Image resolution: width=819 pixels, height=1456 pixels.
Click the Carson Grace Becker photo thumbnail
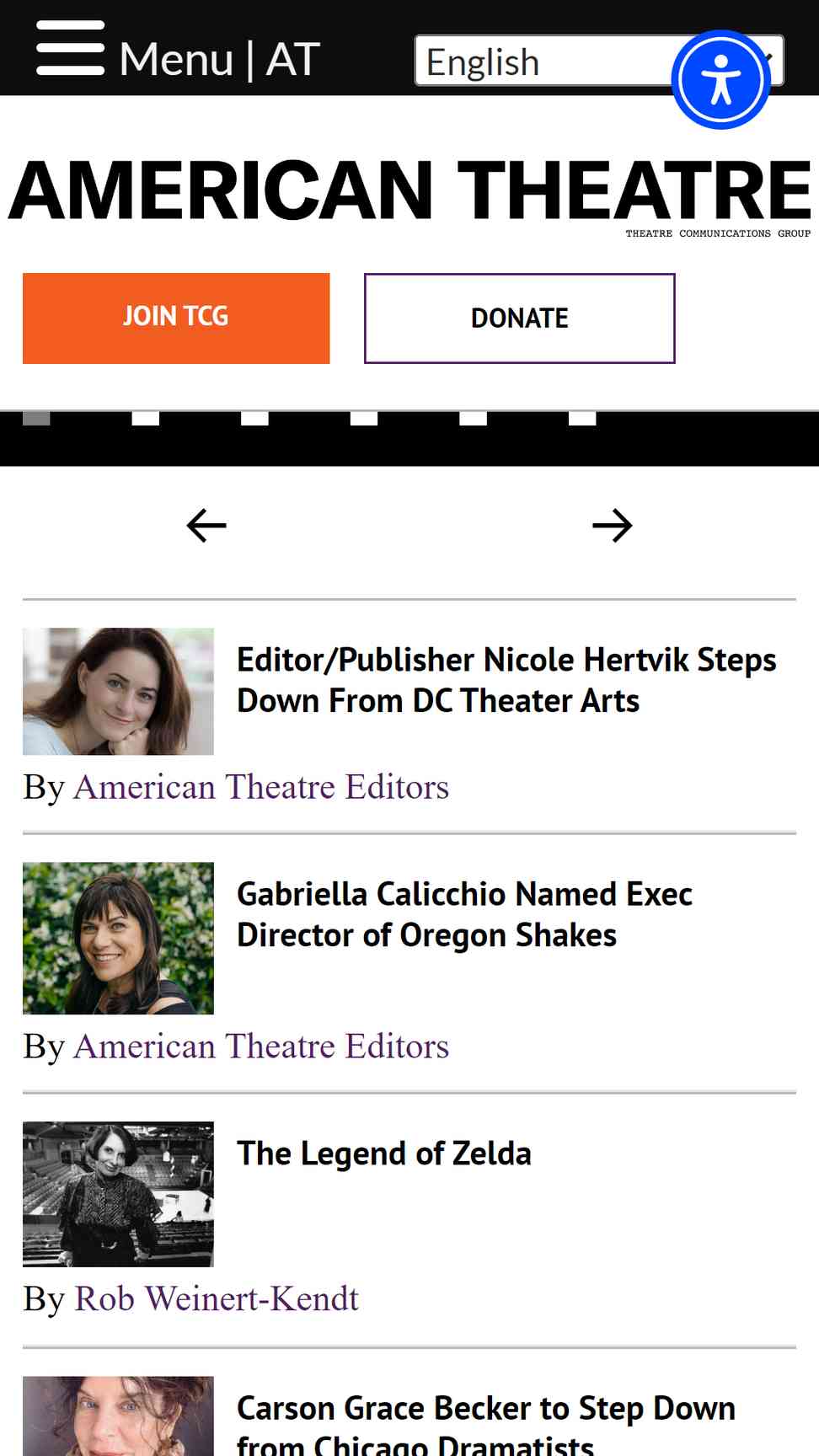(118, 1416)
